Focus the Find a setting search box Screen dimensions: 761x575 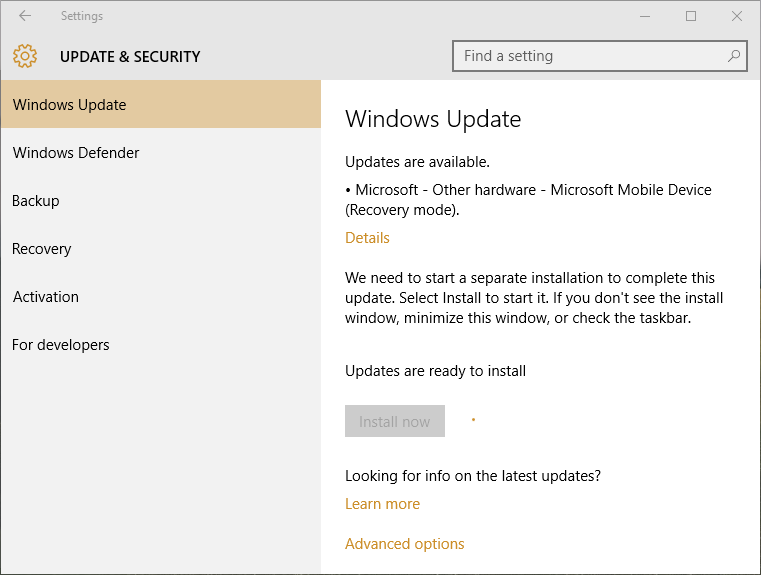(x=599, y=56)
